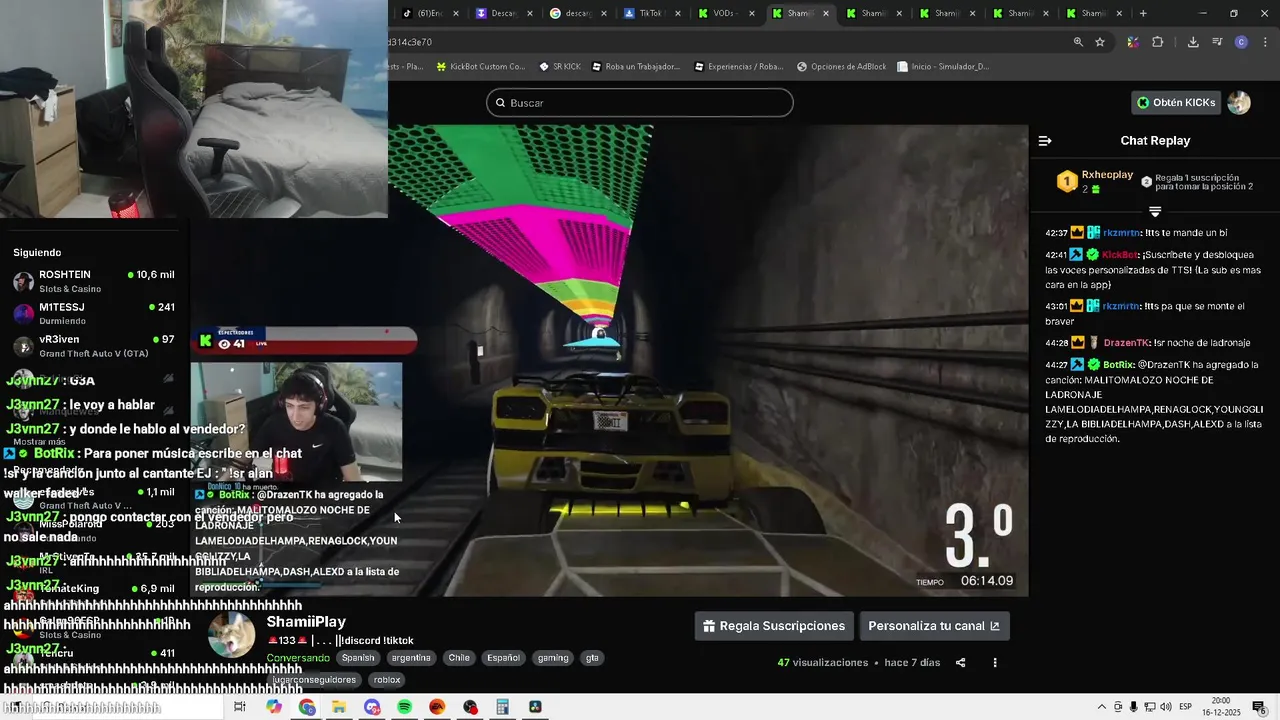
Task: Bookmark this page with star icon
Action: click(x=1100, y=42)
